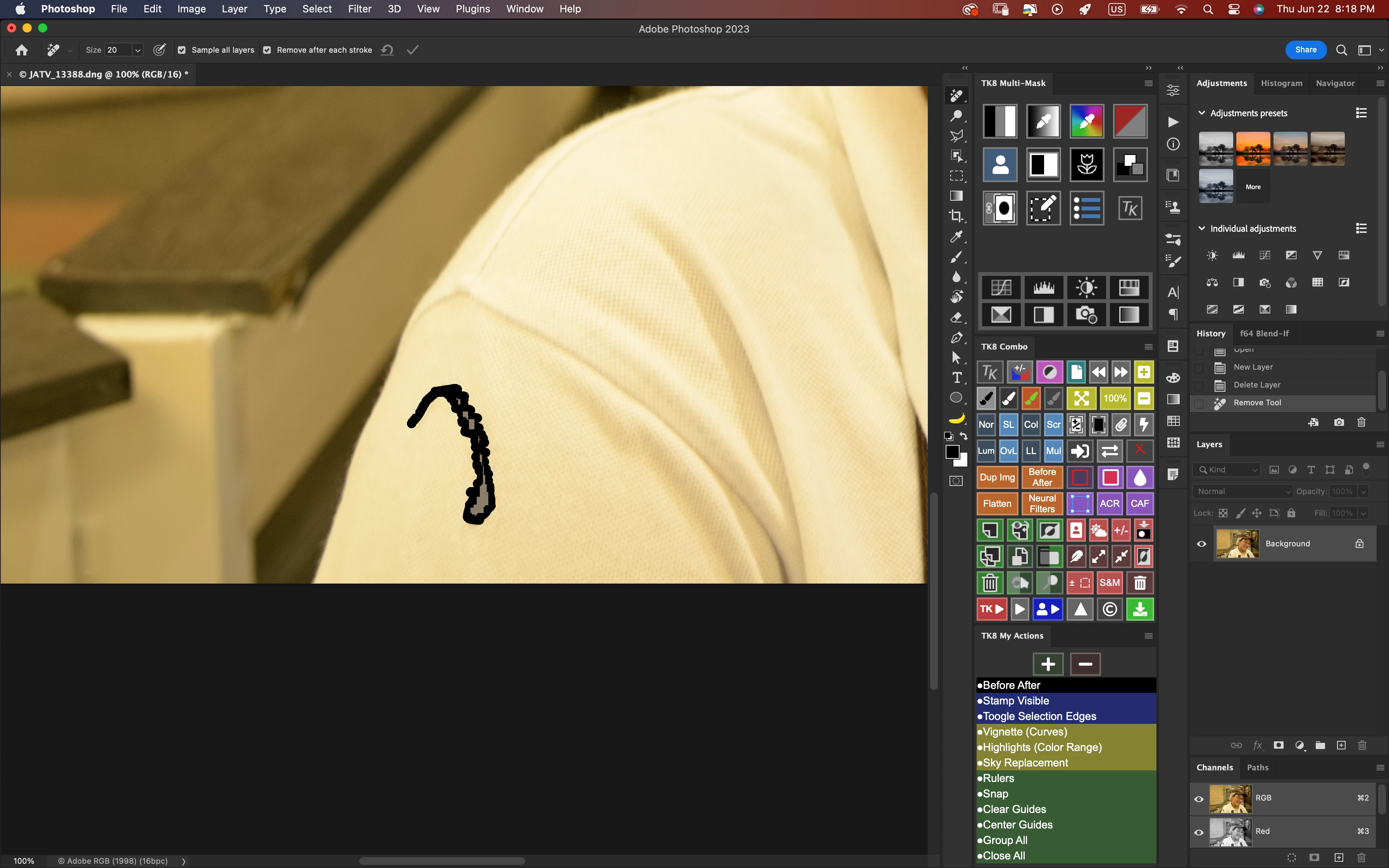This screenshot has width=1389, height=868.
Task: Open the Filter menu
Action: pyautogui.click(x=359, y=9)
